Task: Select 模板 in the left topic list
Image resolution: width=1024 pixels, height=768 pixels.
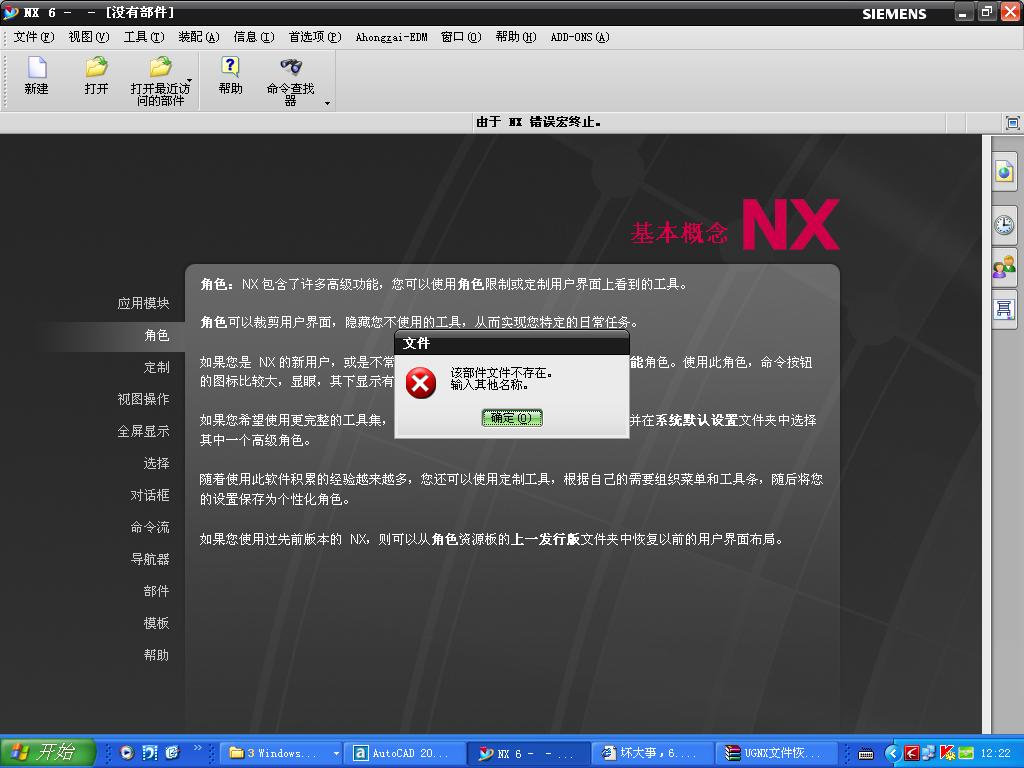Action: click(157, 623)
